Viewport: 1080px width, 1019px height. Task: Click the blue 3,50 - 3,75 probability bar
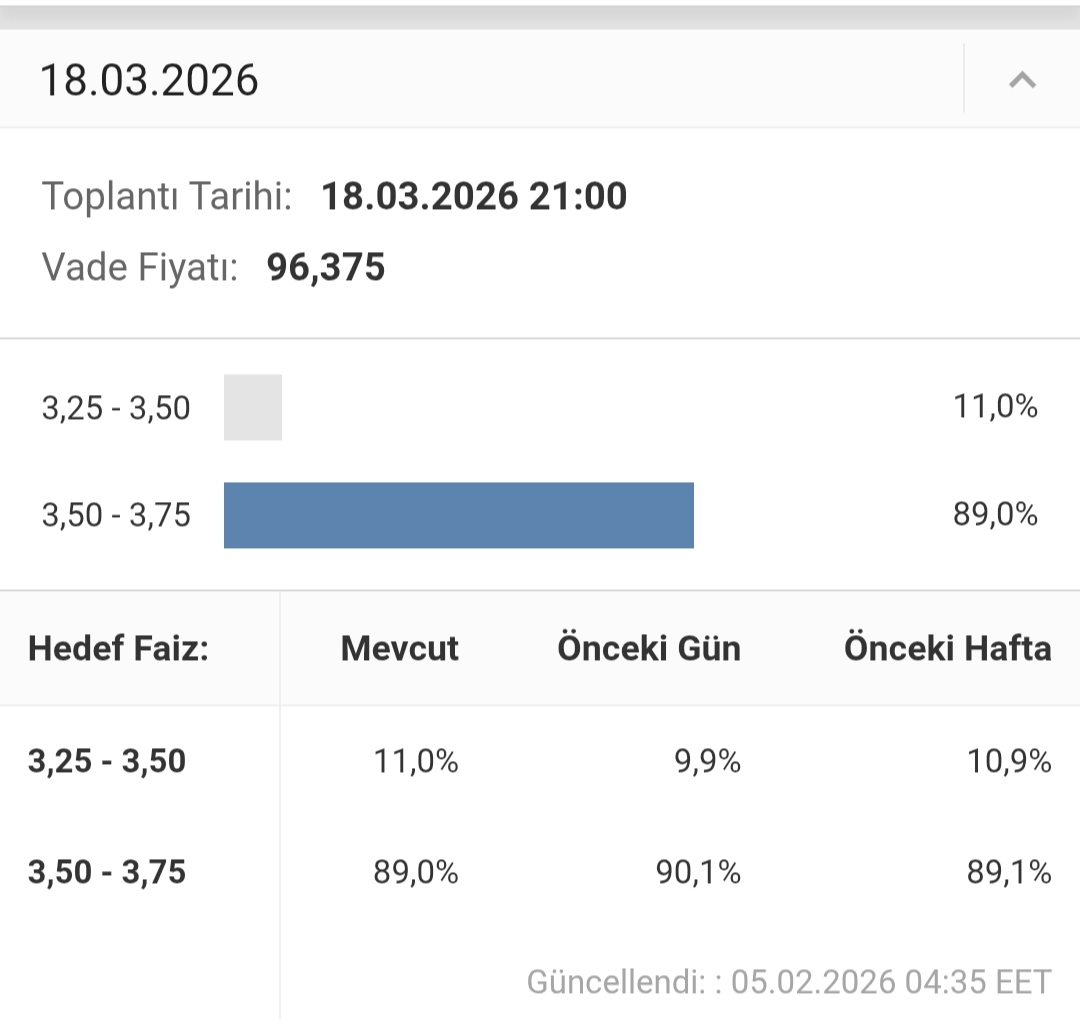click(x=458, y=515)
